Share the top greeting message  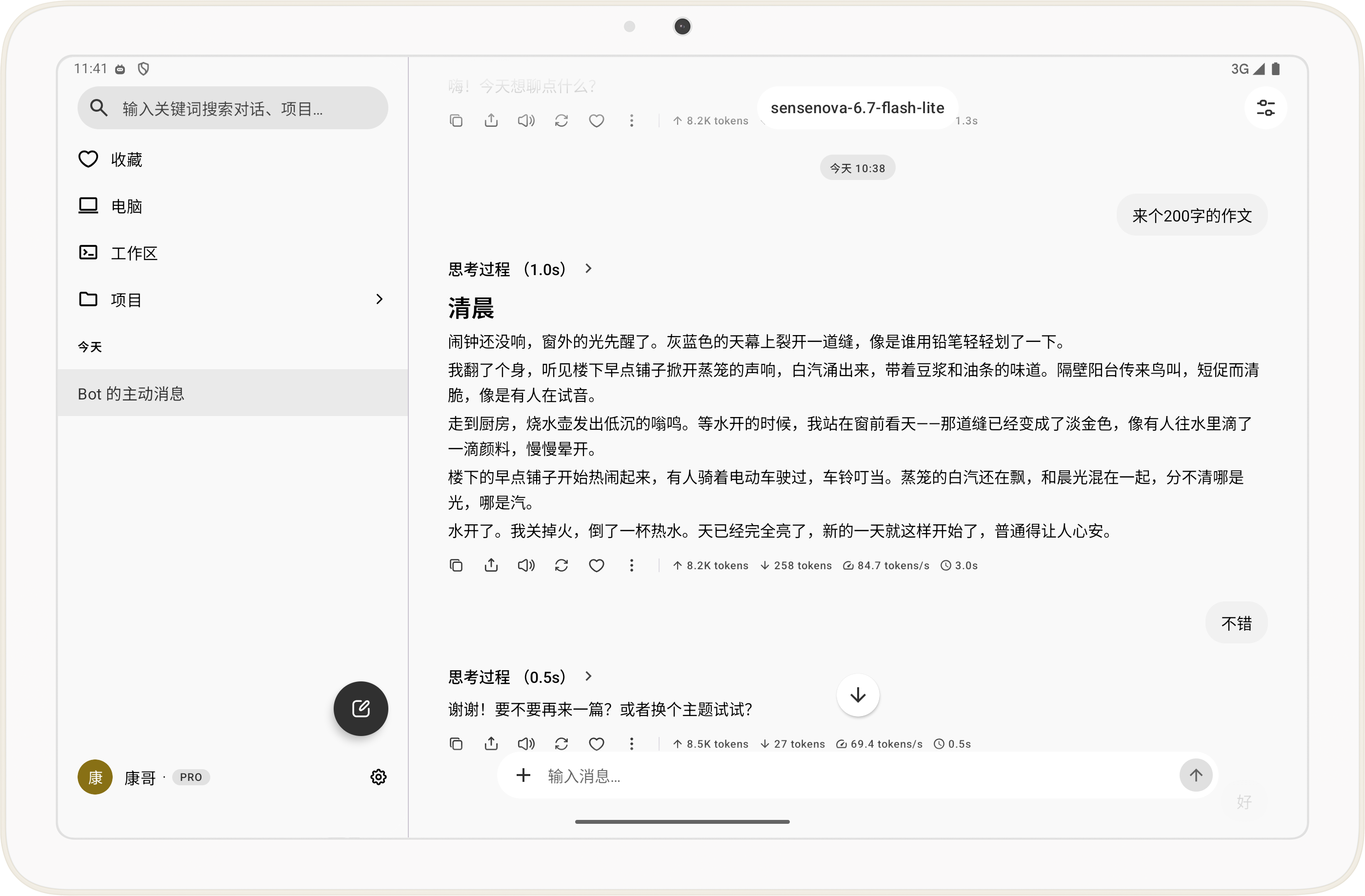tap(491, 120)
